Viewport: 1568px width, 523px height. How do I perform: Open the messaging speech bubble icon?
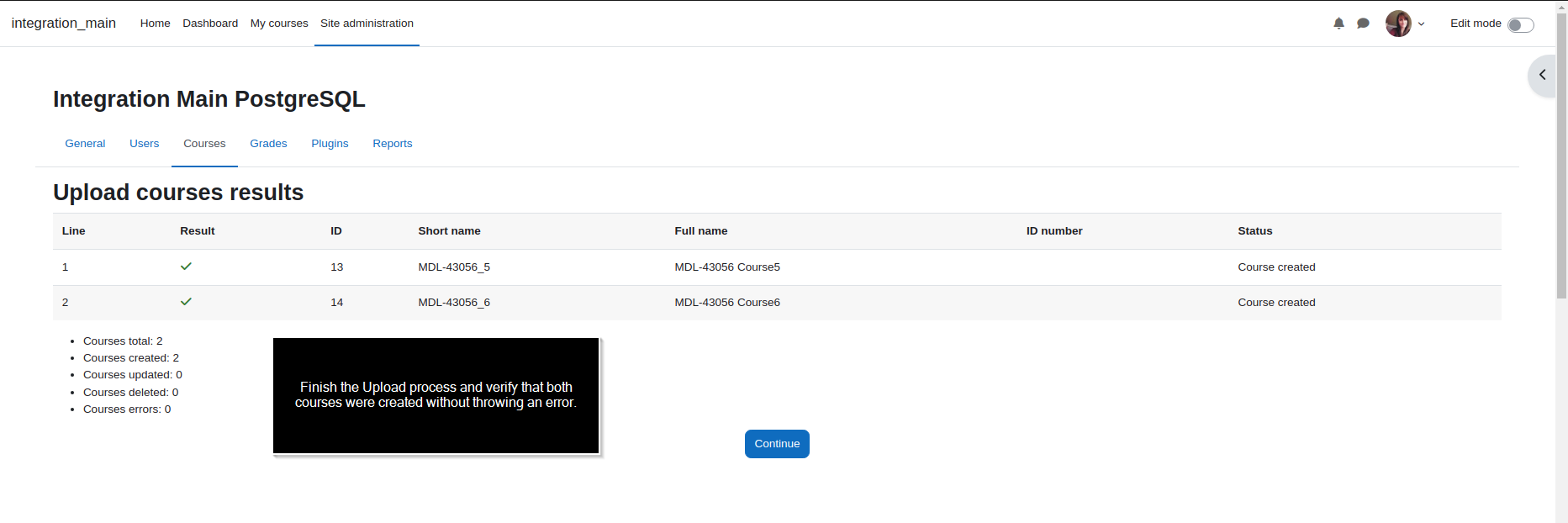pos(1363,24)
